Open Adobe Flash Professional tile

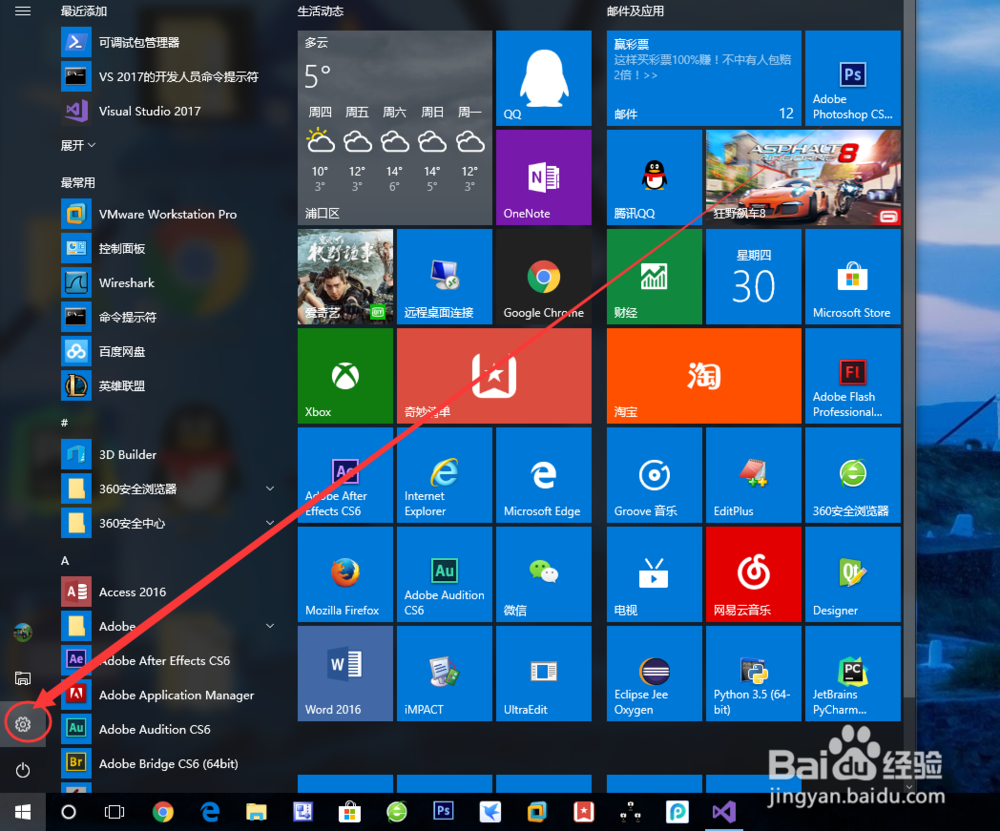853,376
